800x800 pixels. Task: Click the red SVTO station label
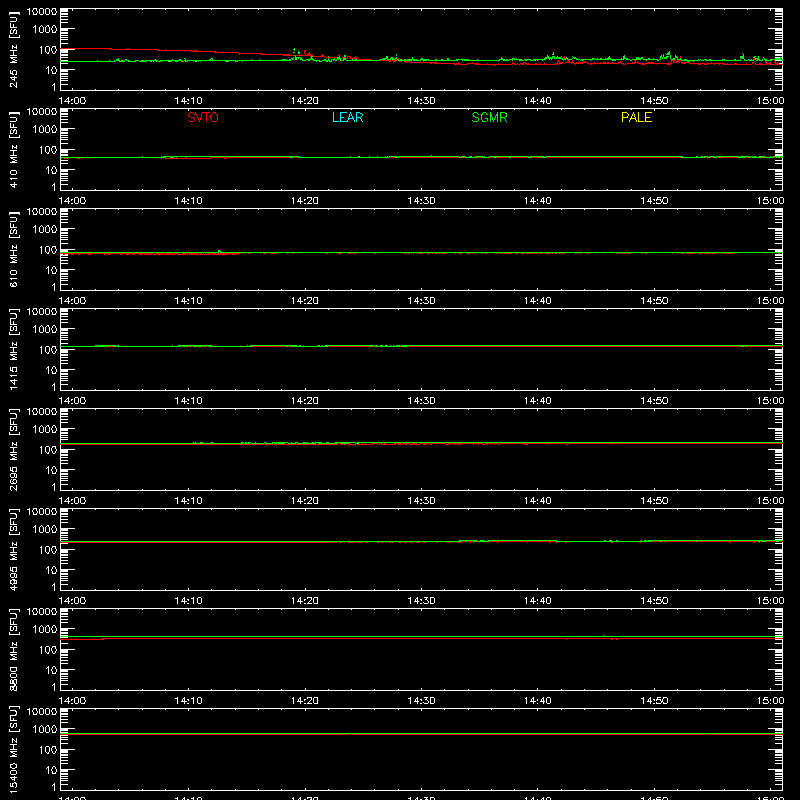click(x=203, y=117)
